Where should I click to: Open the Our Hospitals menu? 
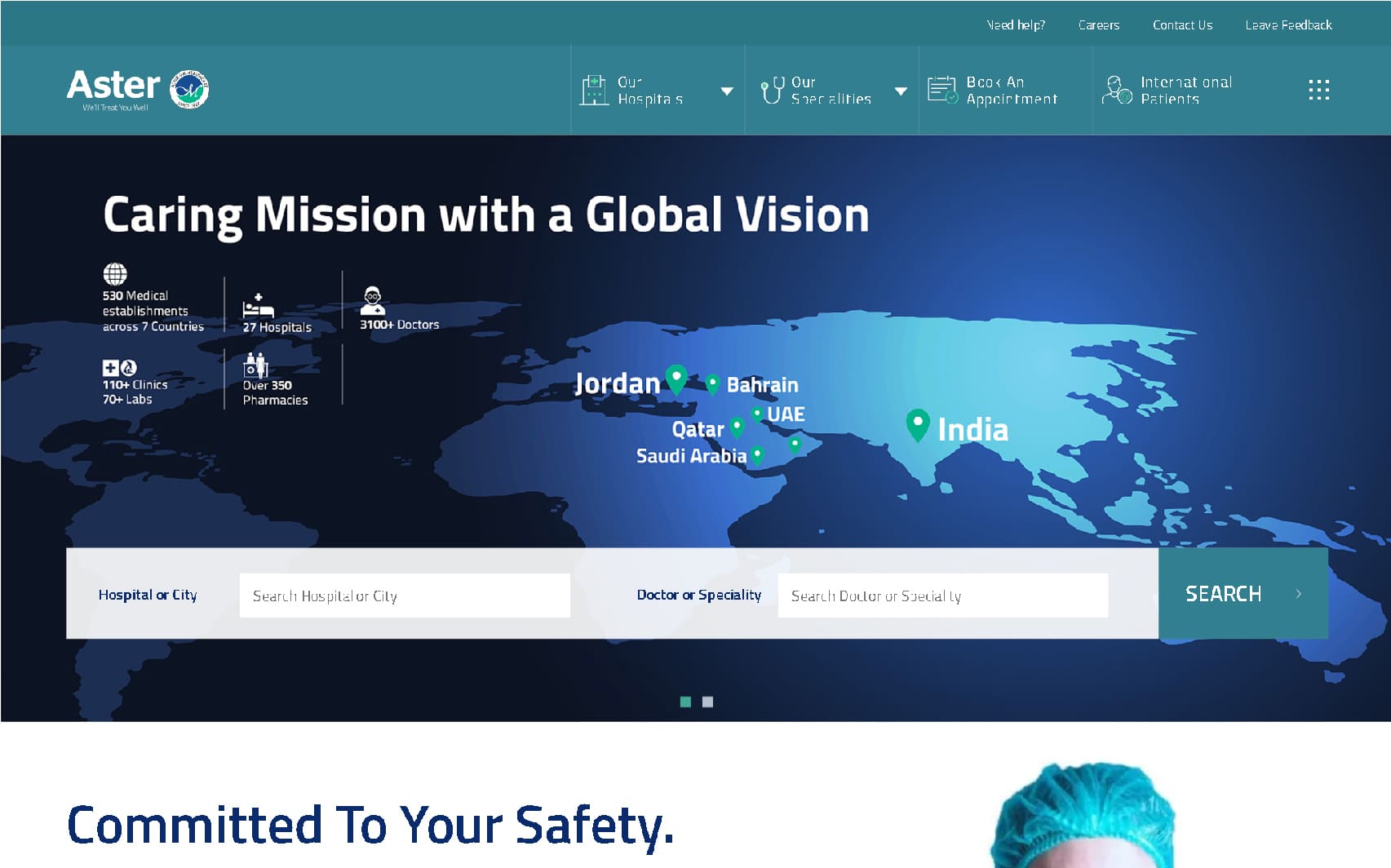click(658, 90)
